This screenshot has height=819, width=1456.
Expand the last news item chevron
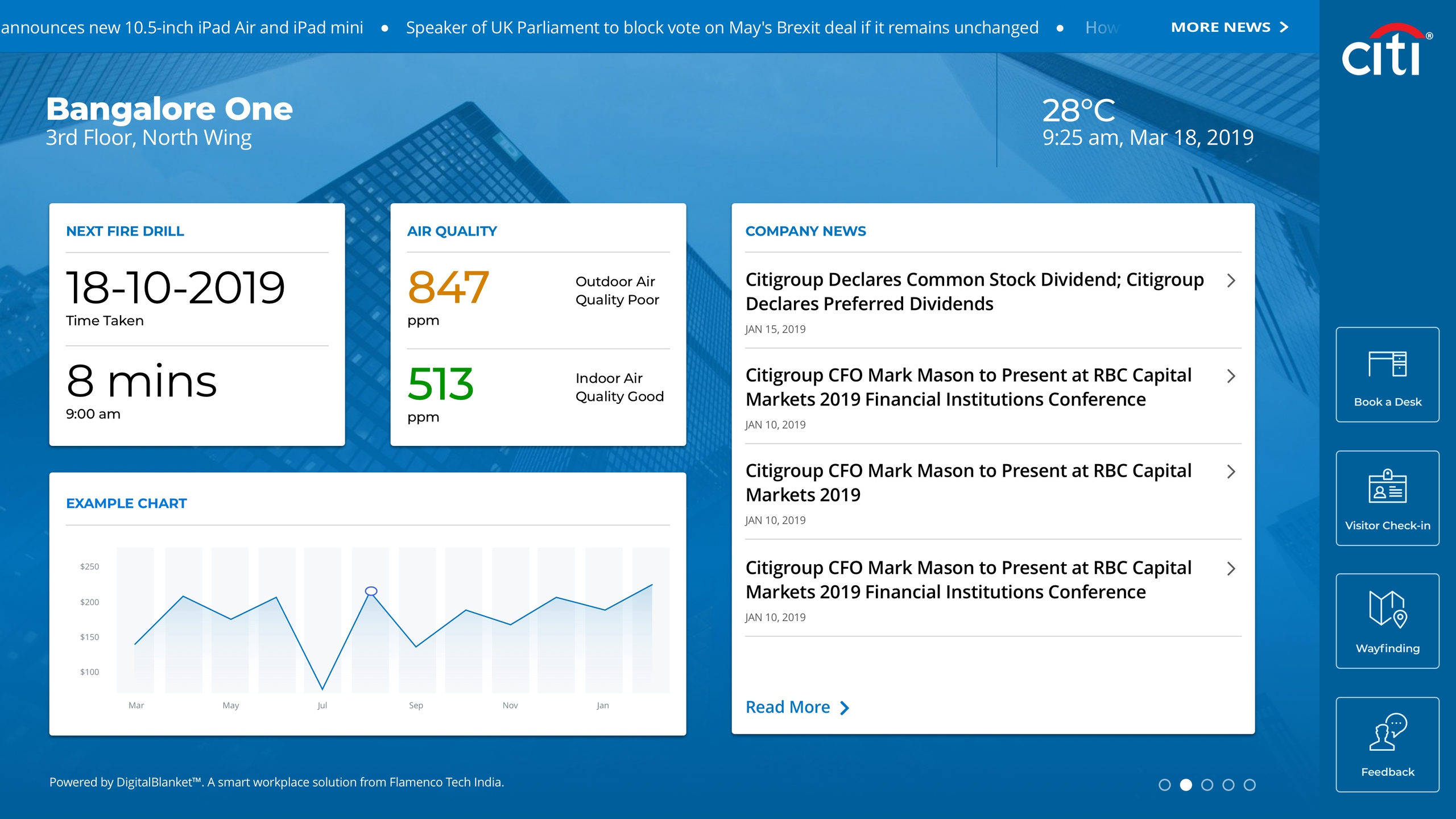point(1231,569)
